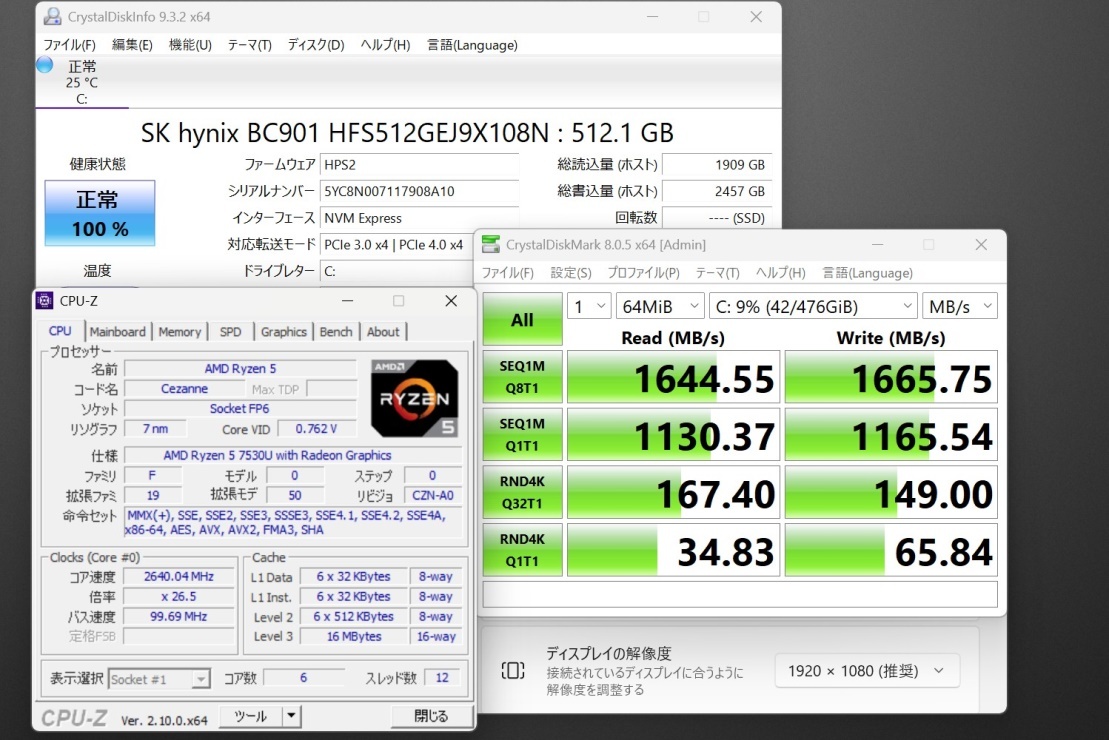Run the SEQ1M Q1T1 test

(522, 434)
